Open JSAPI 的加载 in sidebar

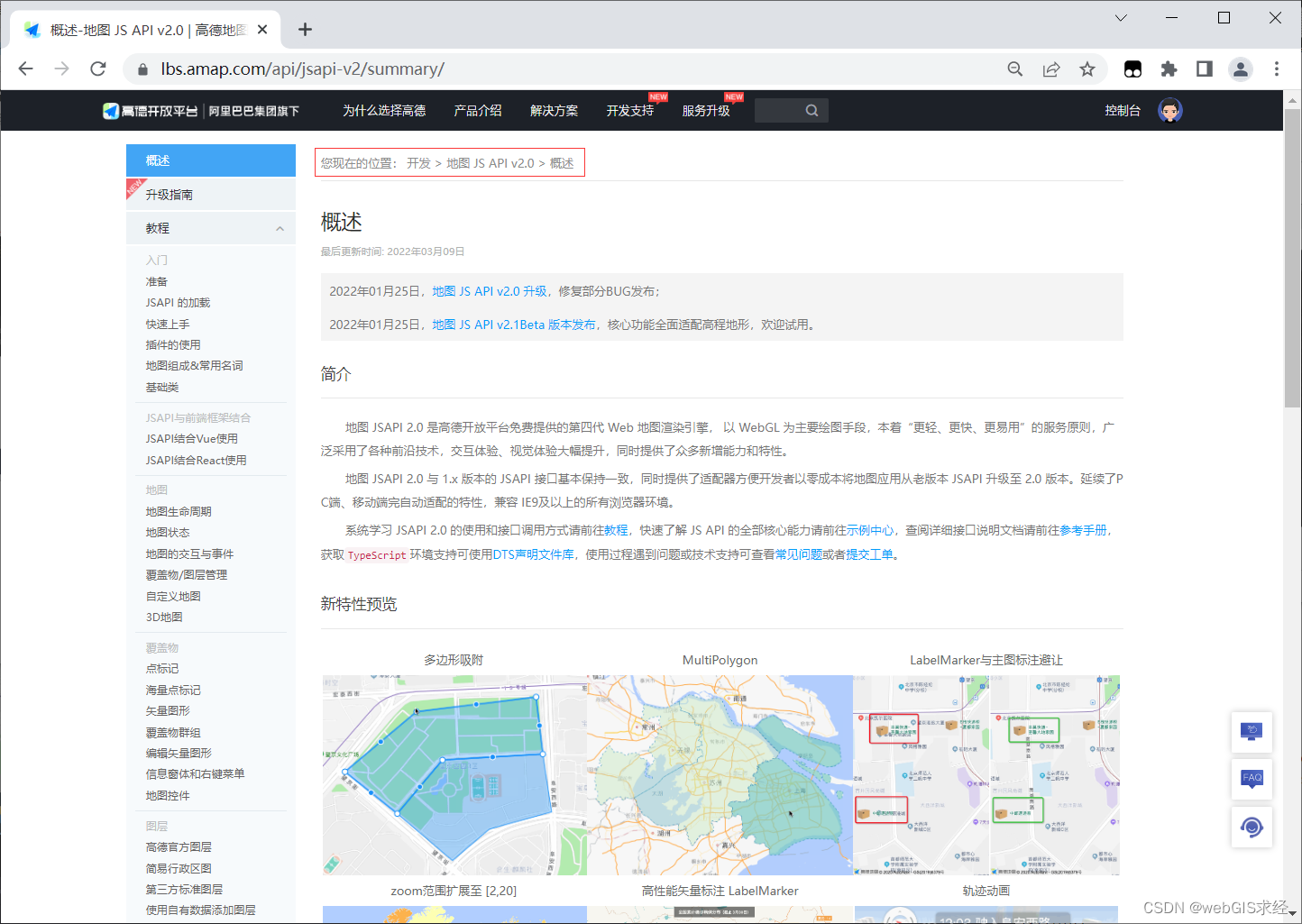click(178, 303)
